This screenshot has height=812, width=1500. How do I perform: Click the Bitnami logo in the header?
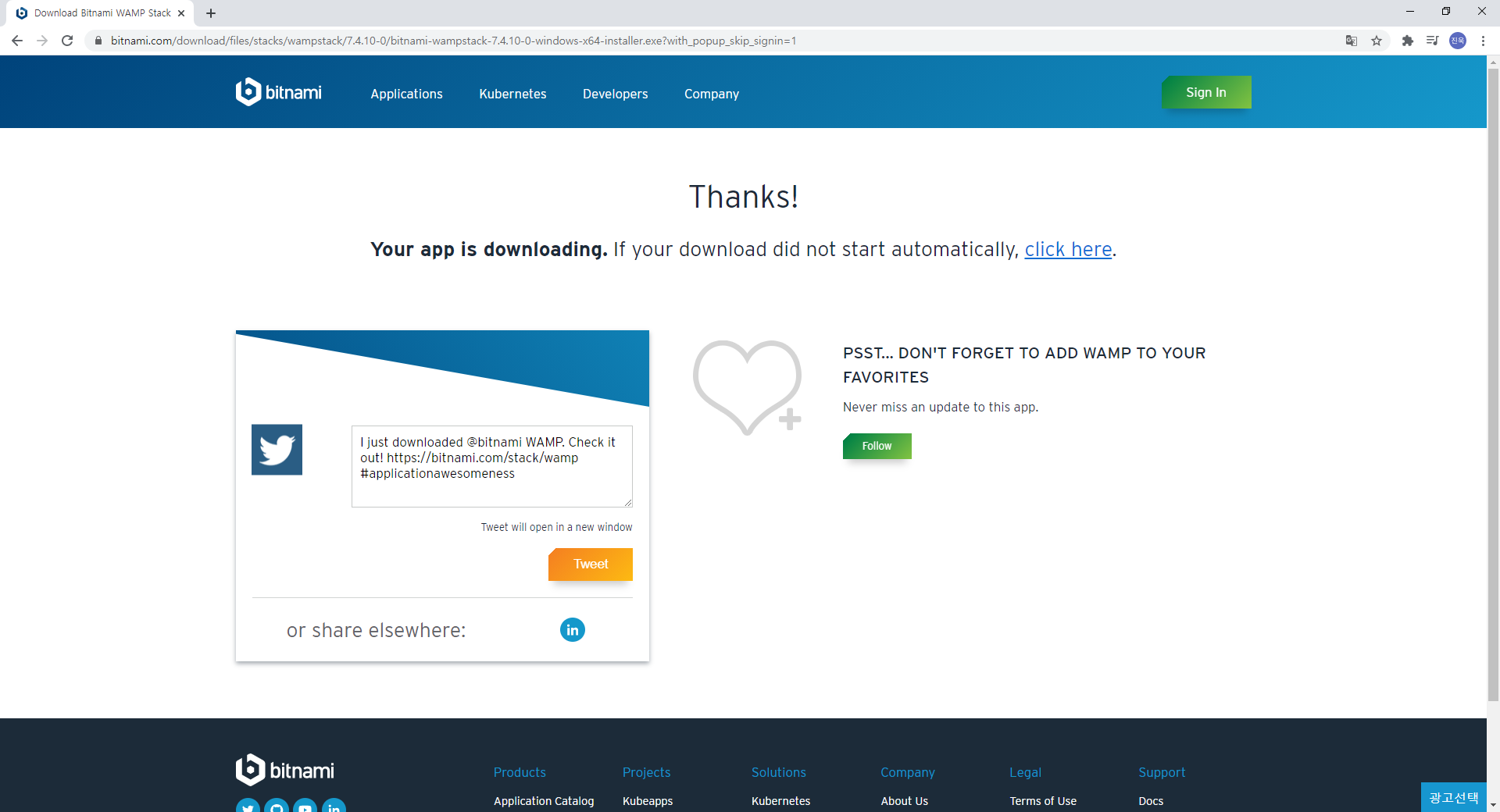(279, 92)
